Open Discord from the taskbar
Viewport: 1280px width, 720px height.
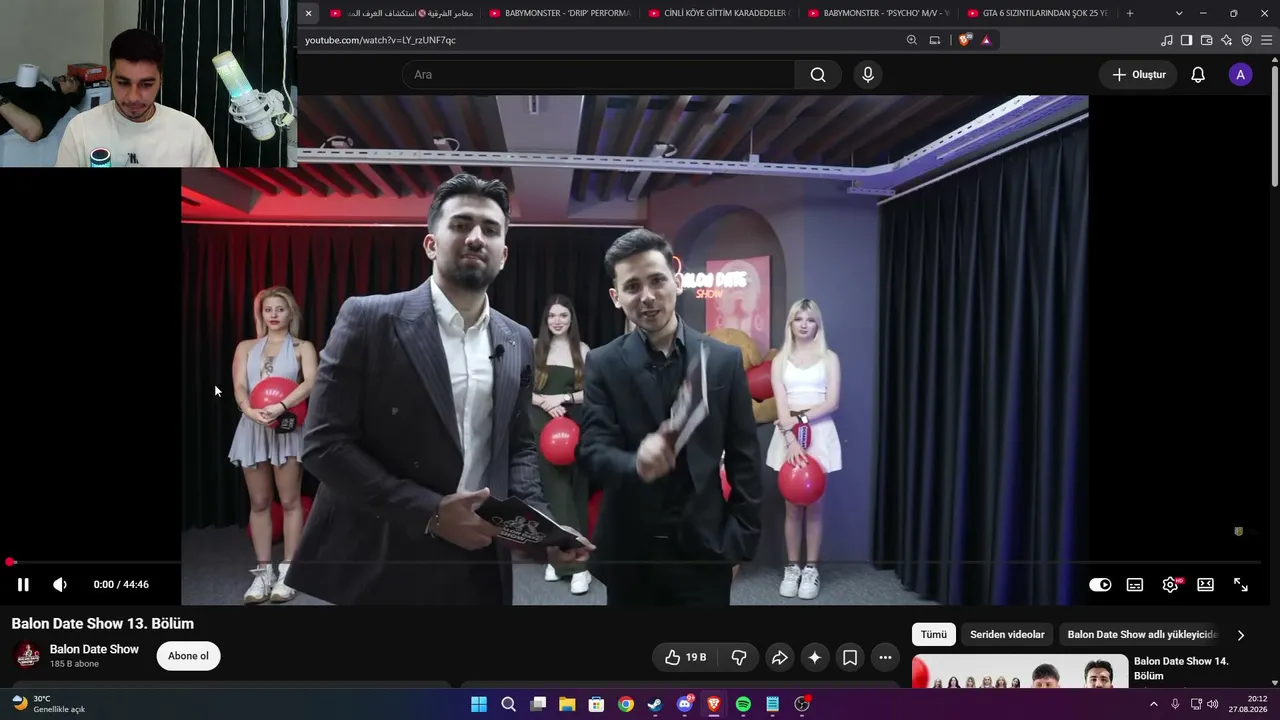click(x=685, y=704)
